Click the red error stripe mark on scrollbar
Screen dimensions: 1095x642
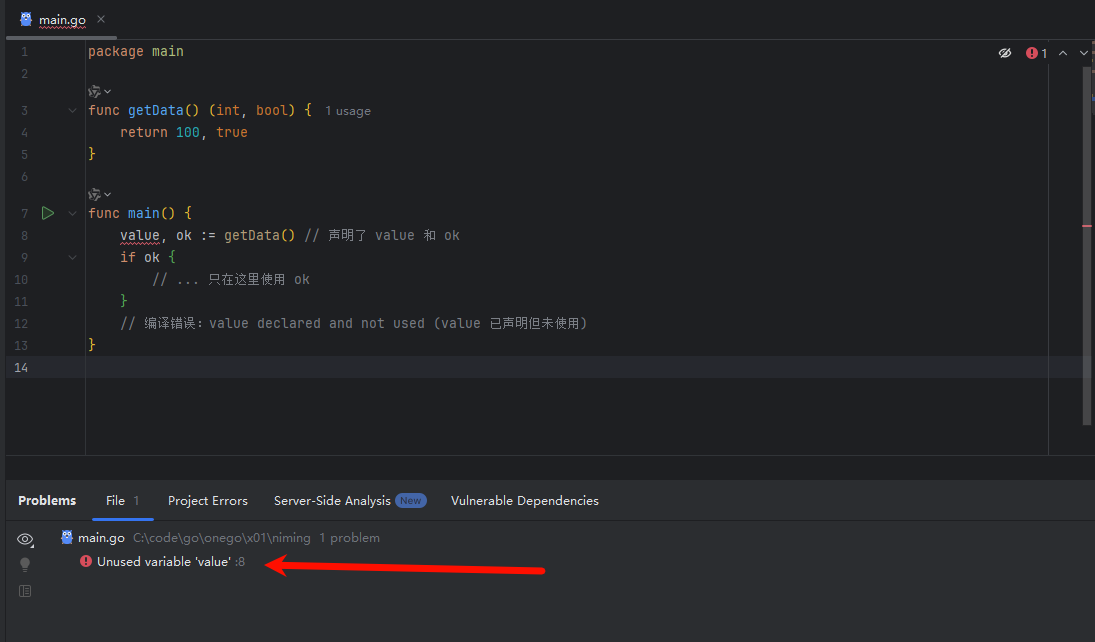coord(1087,226)
